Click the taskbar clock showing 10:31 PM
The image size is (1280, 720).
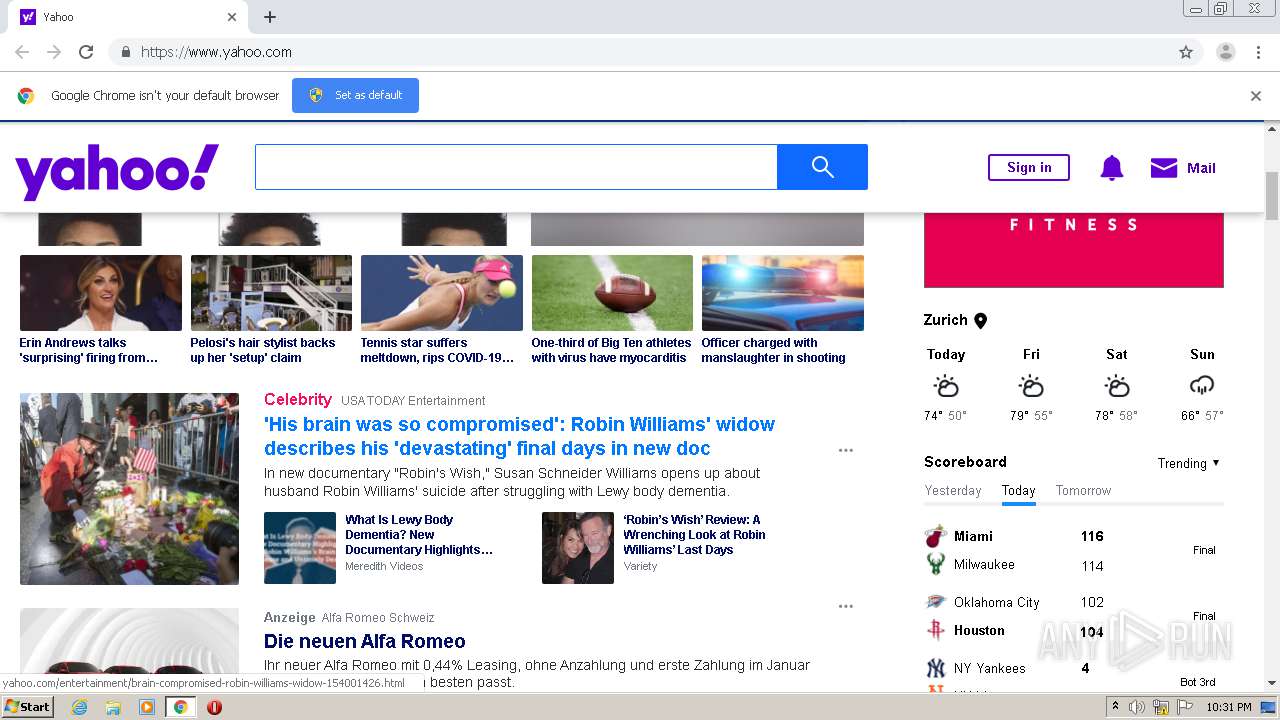point(1228,707)
